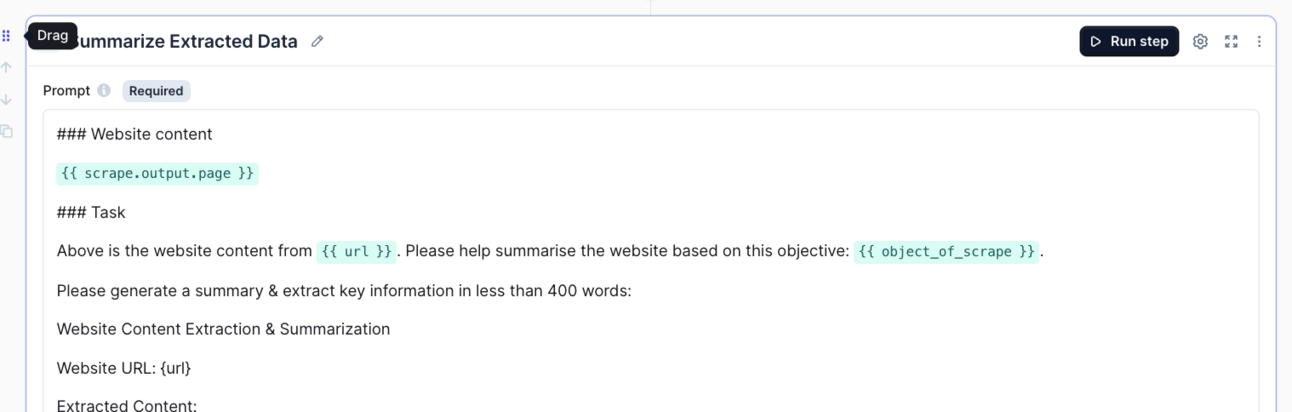The width and height of the screenshot is (1292, 412).
Task: Click the 'Extracted Content:' prompt line
Action: pos(127,405)
